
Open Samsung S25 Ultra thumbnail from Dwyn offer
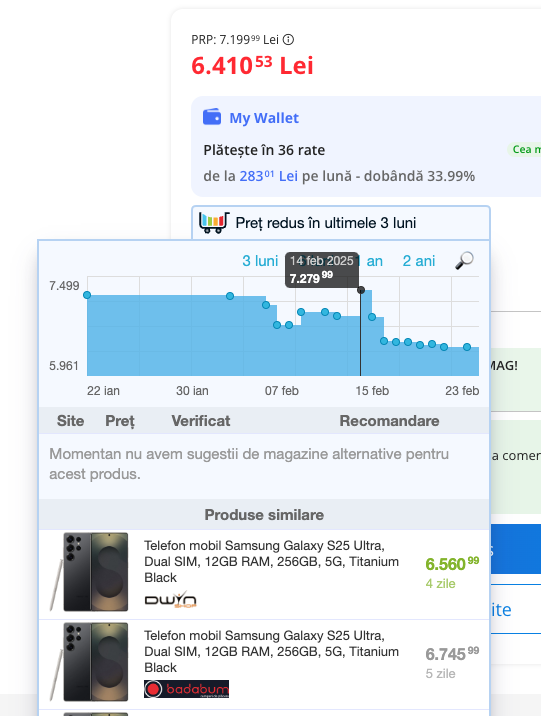[89, 572]
